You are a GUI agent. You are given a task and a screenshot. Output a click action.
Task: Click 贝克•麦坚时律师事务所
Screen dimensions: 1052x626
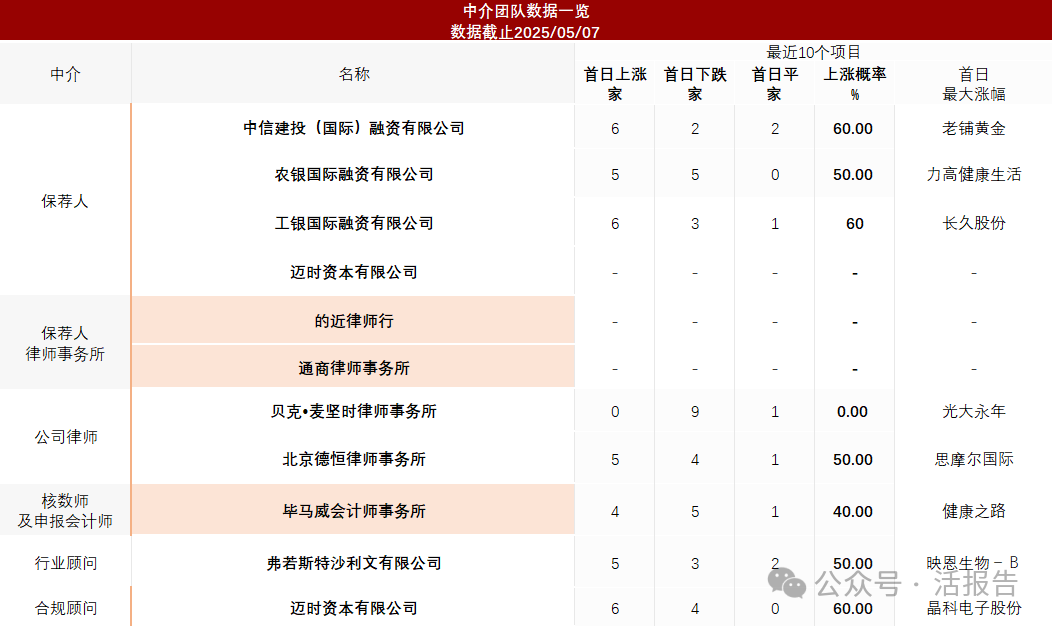click(354, 411)
